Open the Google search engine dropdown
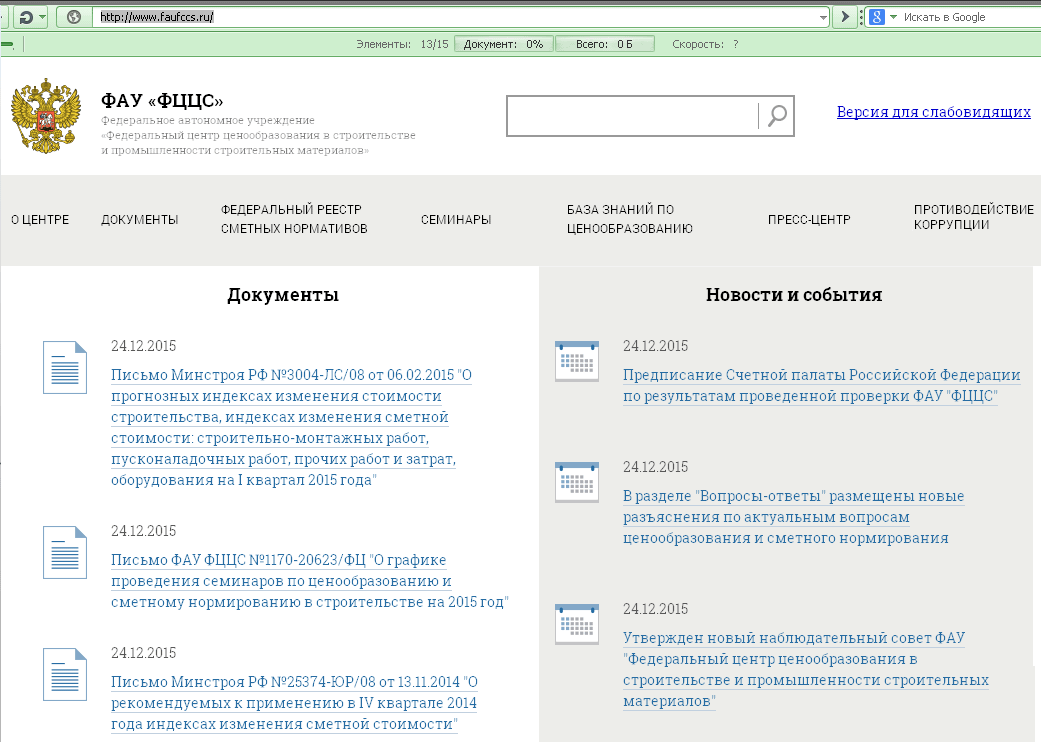This screenshot has width=1041, height=742. tap(893, 17)
